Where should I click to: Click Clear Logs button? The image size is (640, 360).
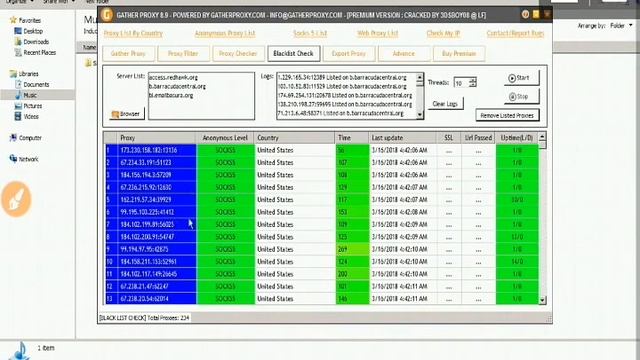(x=445, y=104)
